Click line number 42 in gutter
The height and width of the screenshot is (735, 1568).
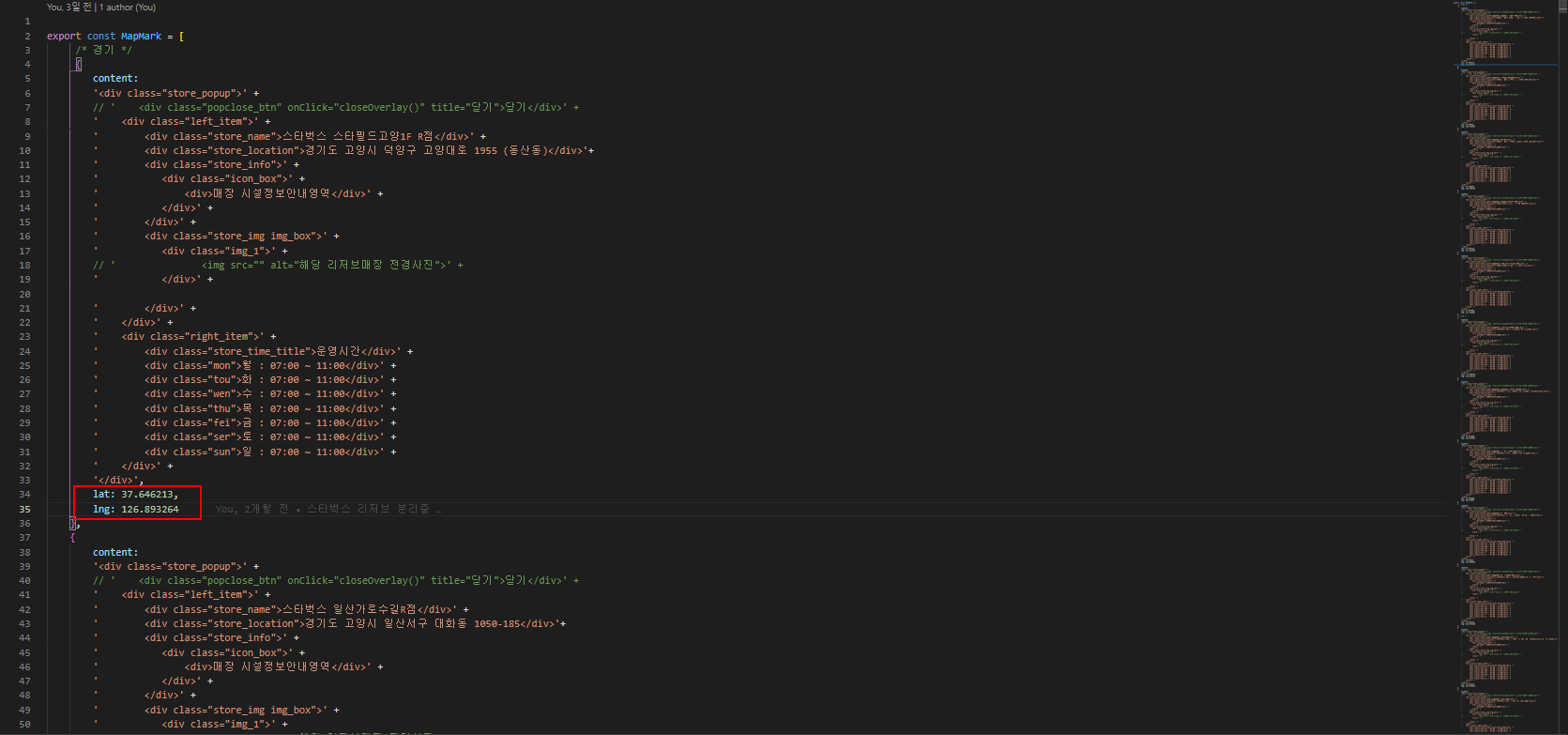pos(24,609)
